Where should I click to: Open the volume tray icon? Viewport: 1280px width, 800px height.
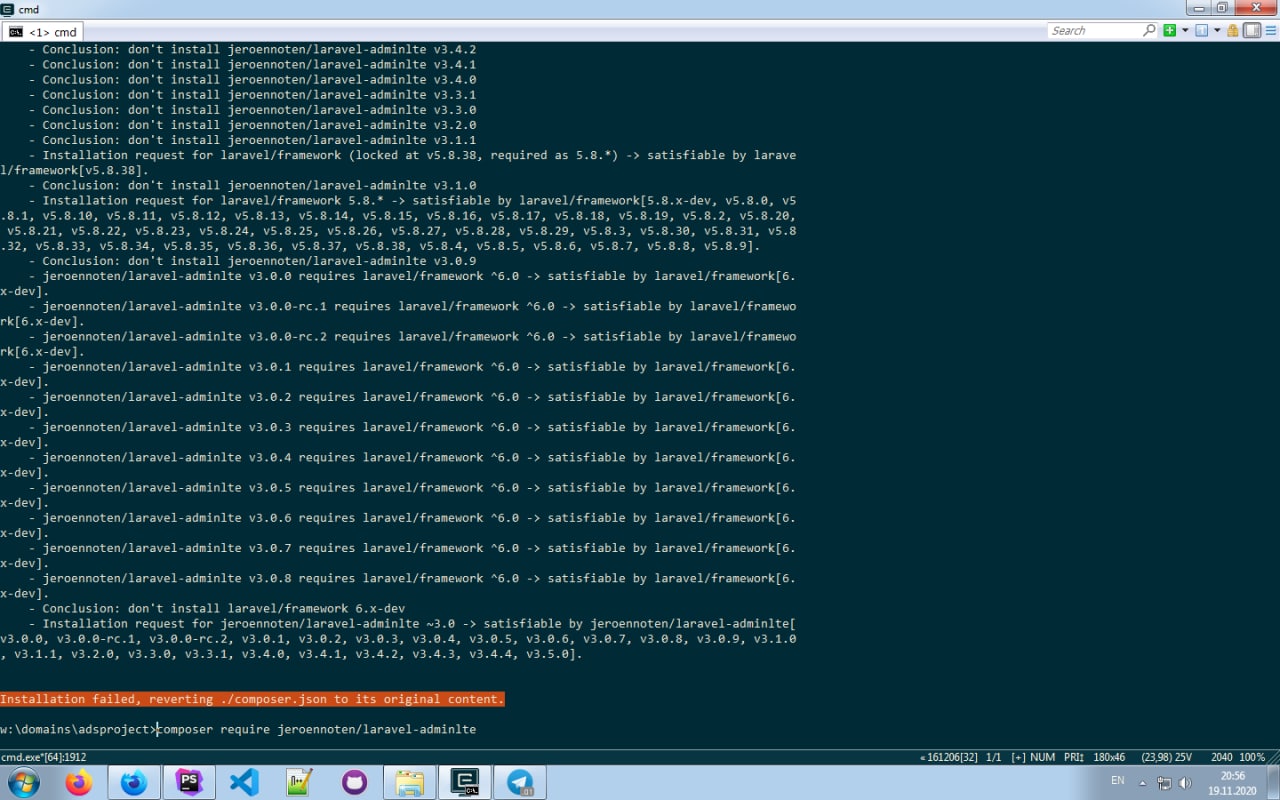[1185, 783]
